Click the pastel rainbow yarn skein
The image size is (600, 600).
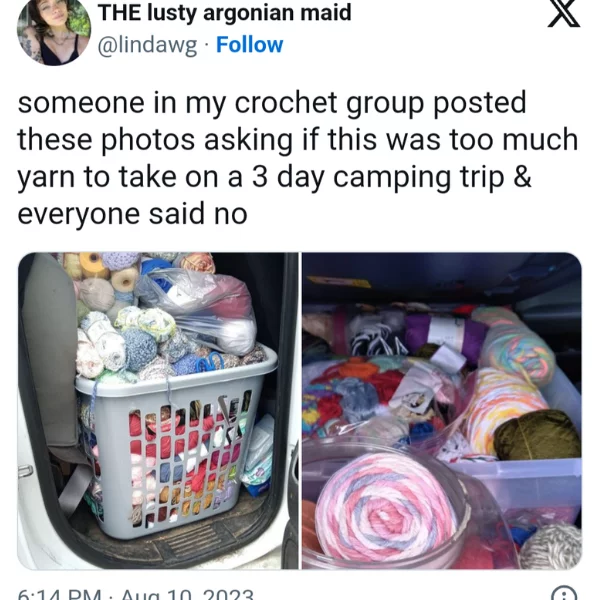pos(515,344)
